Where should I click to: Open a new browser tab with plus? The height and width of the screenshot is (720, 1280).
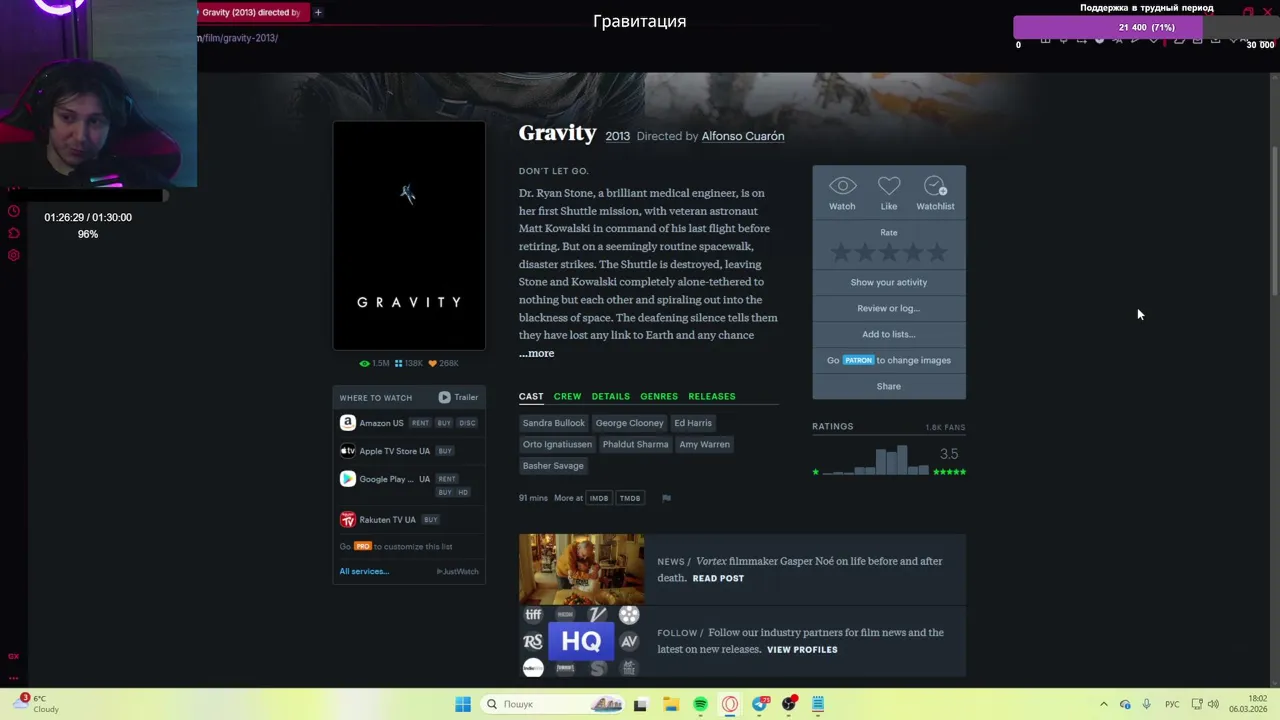(x=318, y=12)
